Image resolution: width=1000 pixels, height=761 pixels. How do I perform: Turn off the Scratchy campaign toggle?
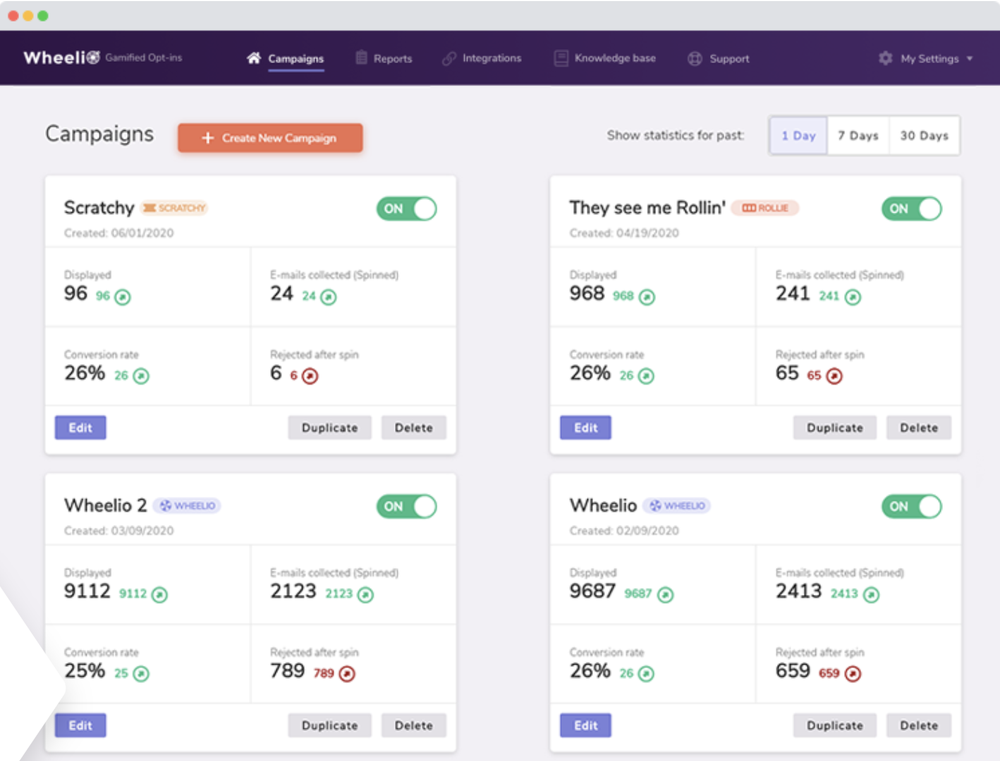(x=407, y=208)
